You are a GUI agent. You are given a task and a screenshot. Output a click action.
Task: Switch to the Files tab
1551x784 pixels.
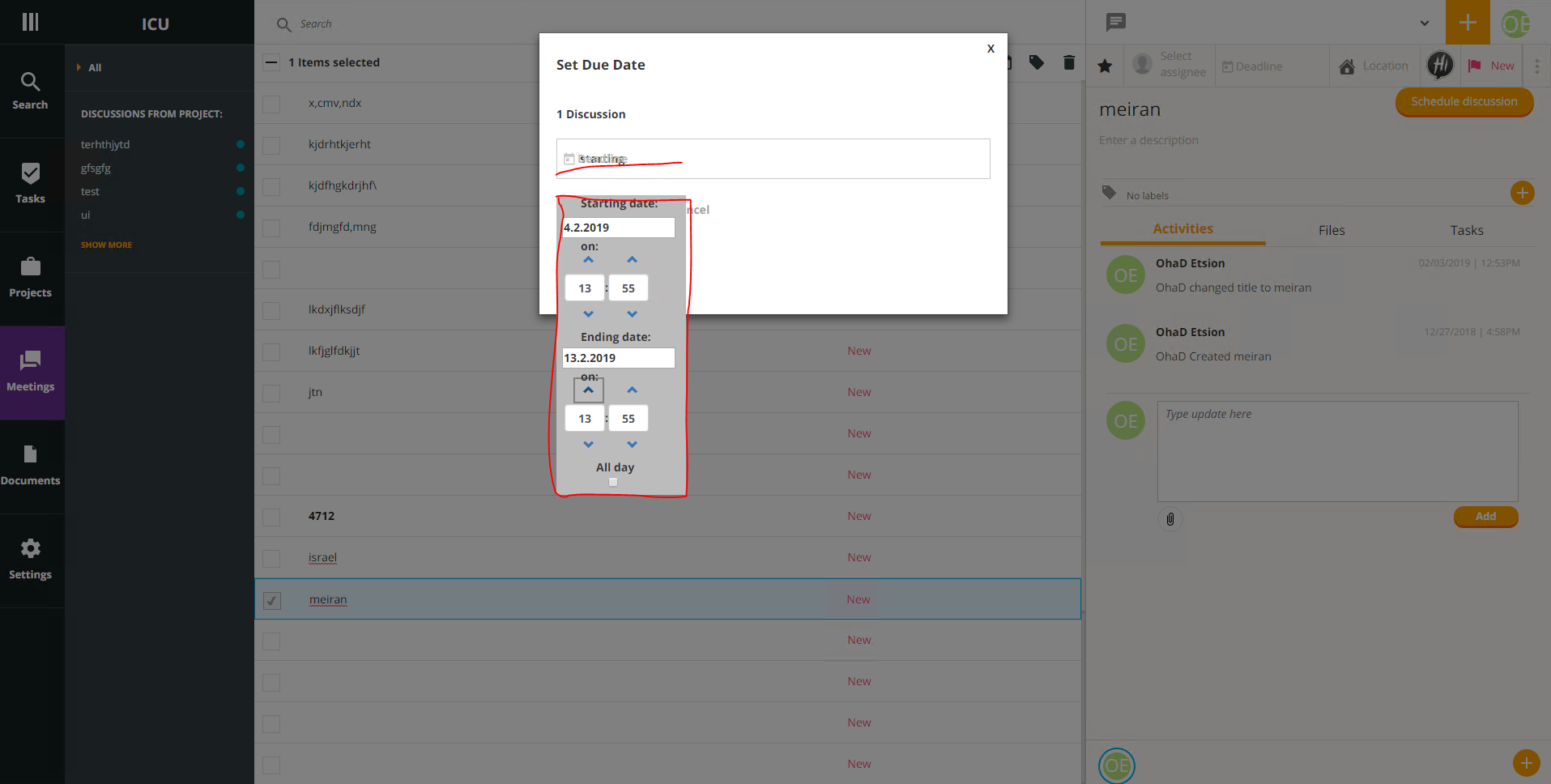1332,231
